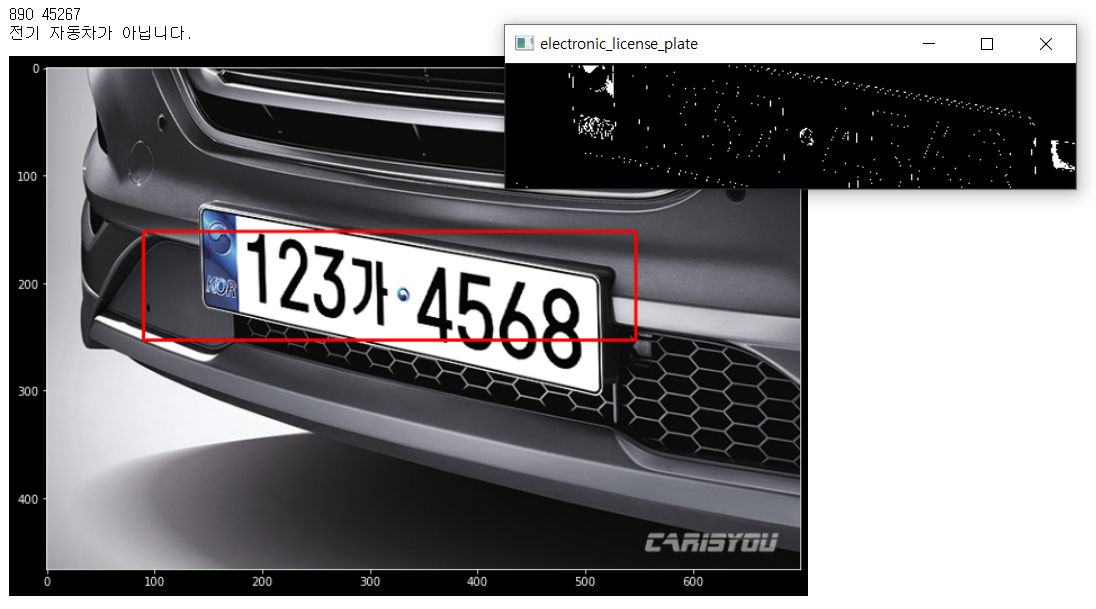Click the message 전기 자동차가 아닙니다
Image resolution: width=1096 pixels, height=609 pixels.
[99, 33]
